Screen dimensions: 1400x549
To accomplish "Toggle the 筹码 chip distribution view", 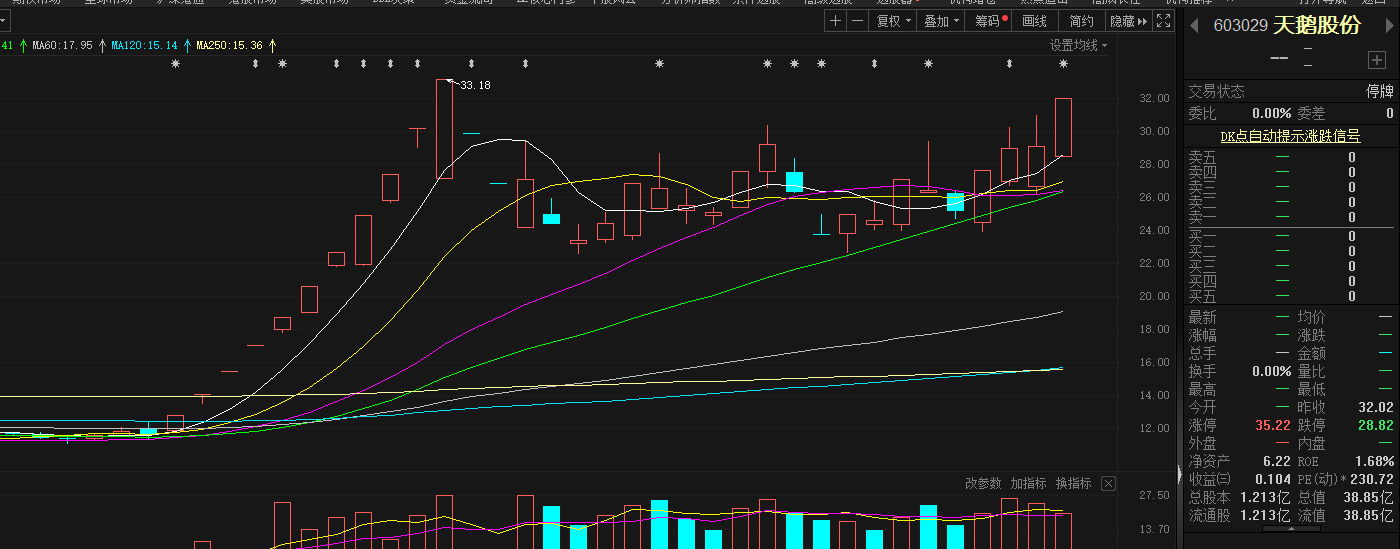I will coord(990,21).
